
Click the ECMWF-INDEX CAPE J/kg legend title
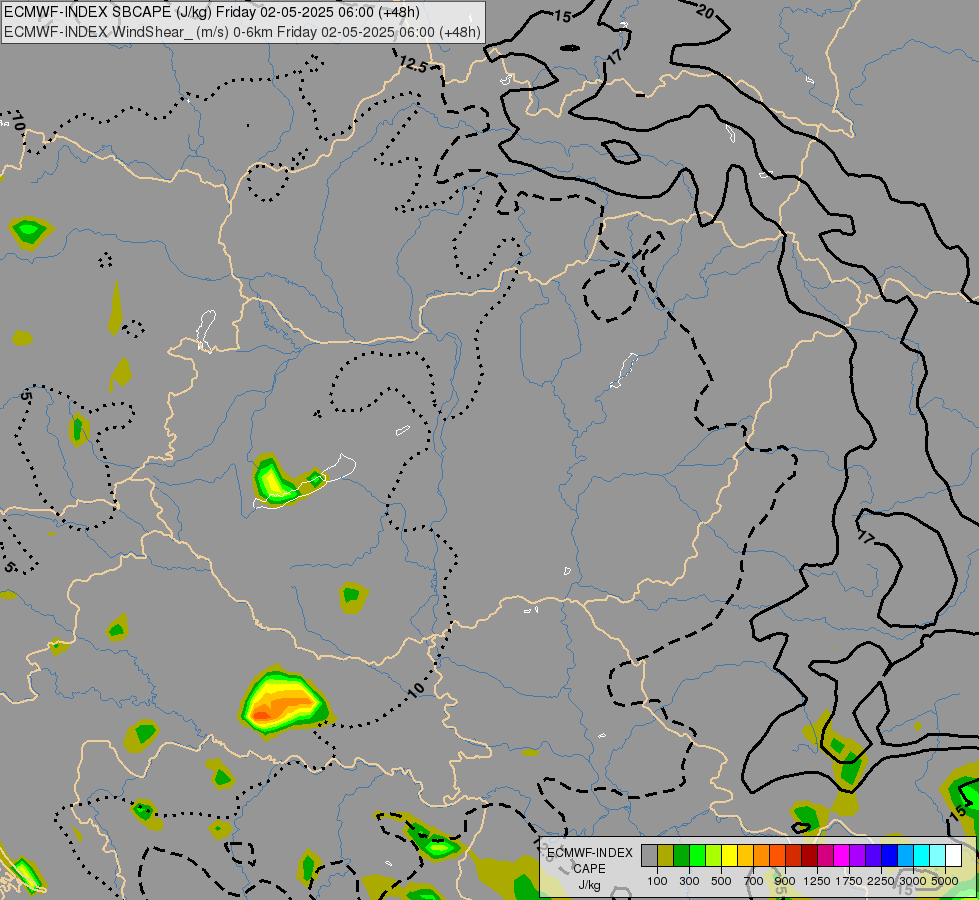589,869
